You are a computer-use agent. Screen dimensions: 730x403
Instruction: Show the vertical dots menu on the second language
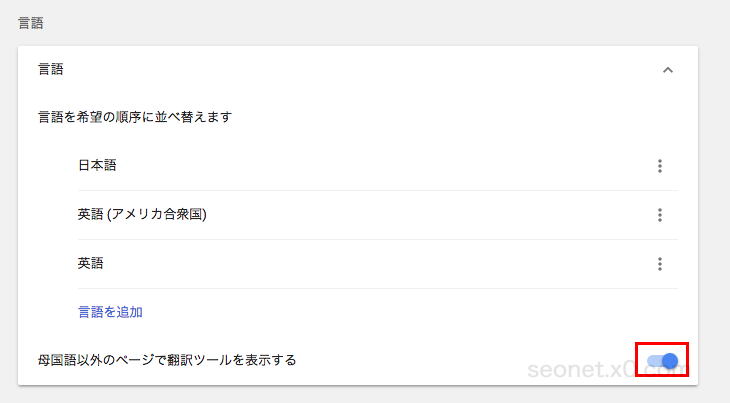pos(660,215)
